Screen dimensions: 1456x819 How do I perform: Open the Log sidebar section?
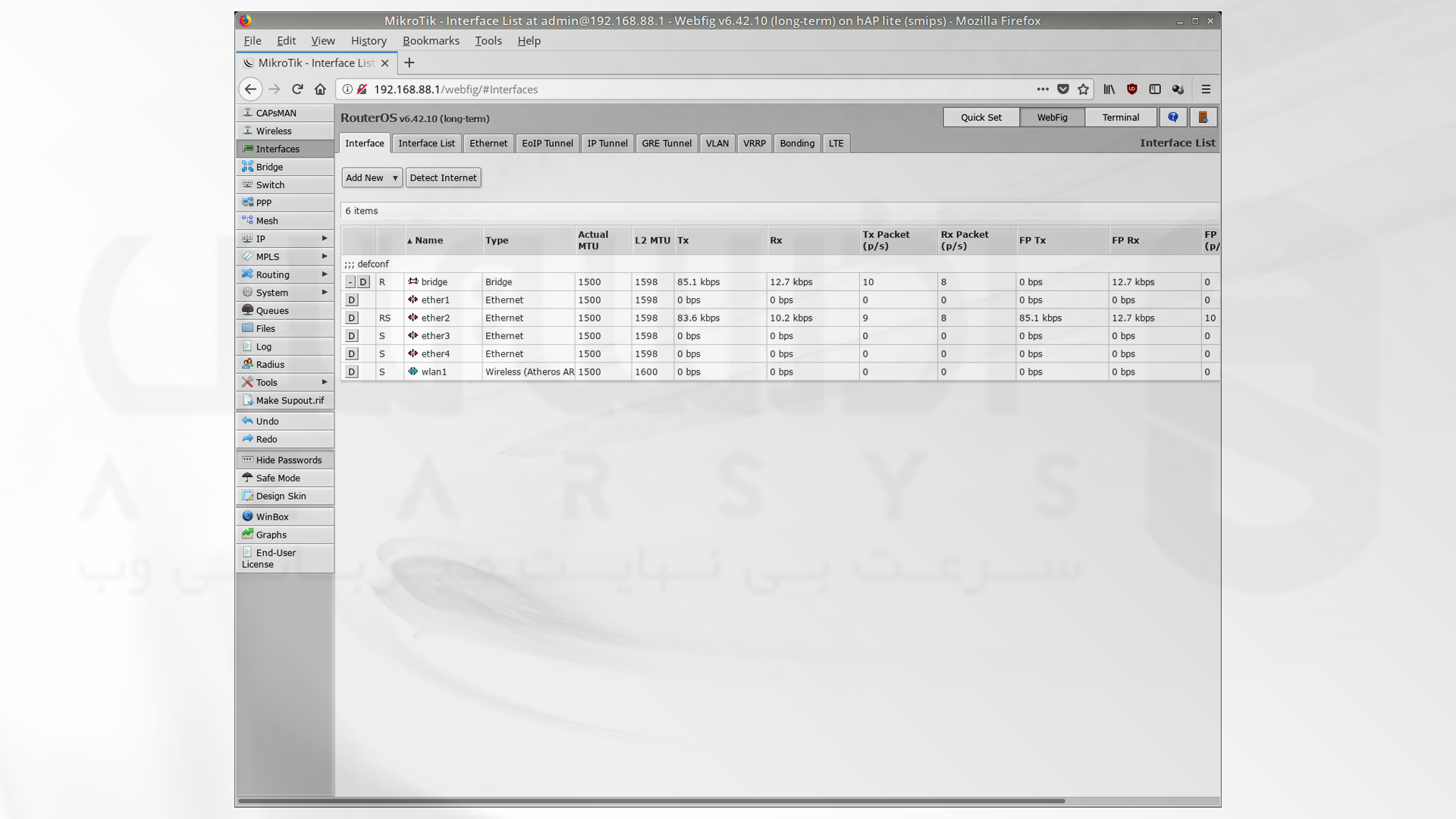tap(284, 347)
